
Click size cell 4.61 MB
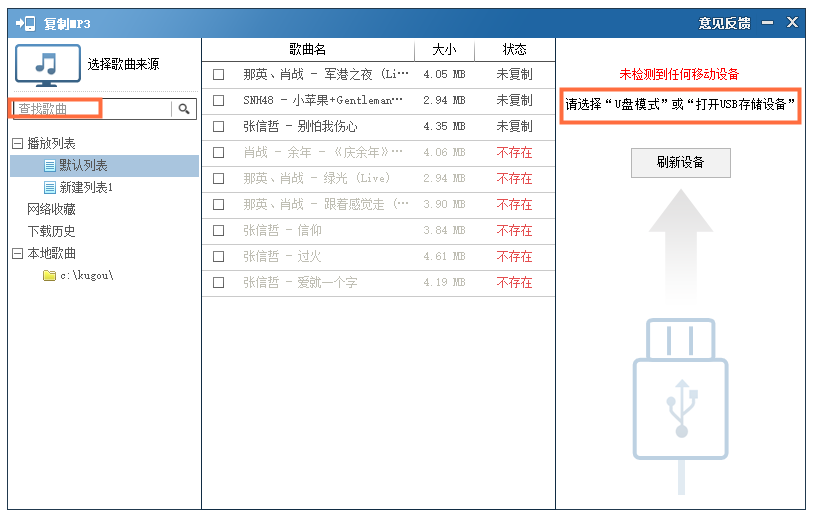[x=444, y=256]
